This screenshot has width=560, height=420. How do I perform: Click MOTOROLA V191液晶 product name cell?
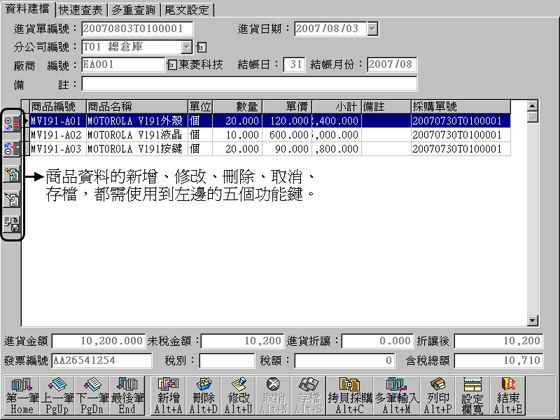(x=137, y=135)
